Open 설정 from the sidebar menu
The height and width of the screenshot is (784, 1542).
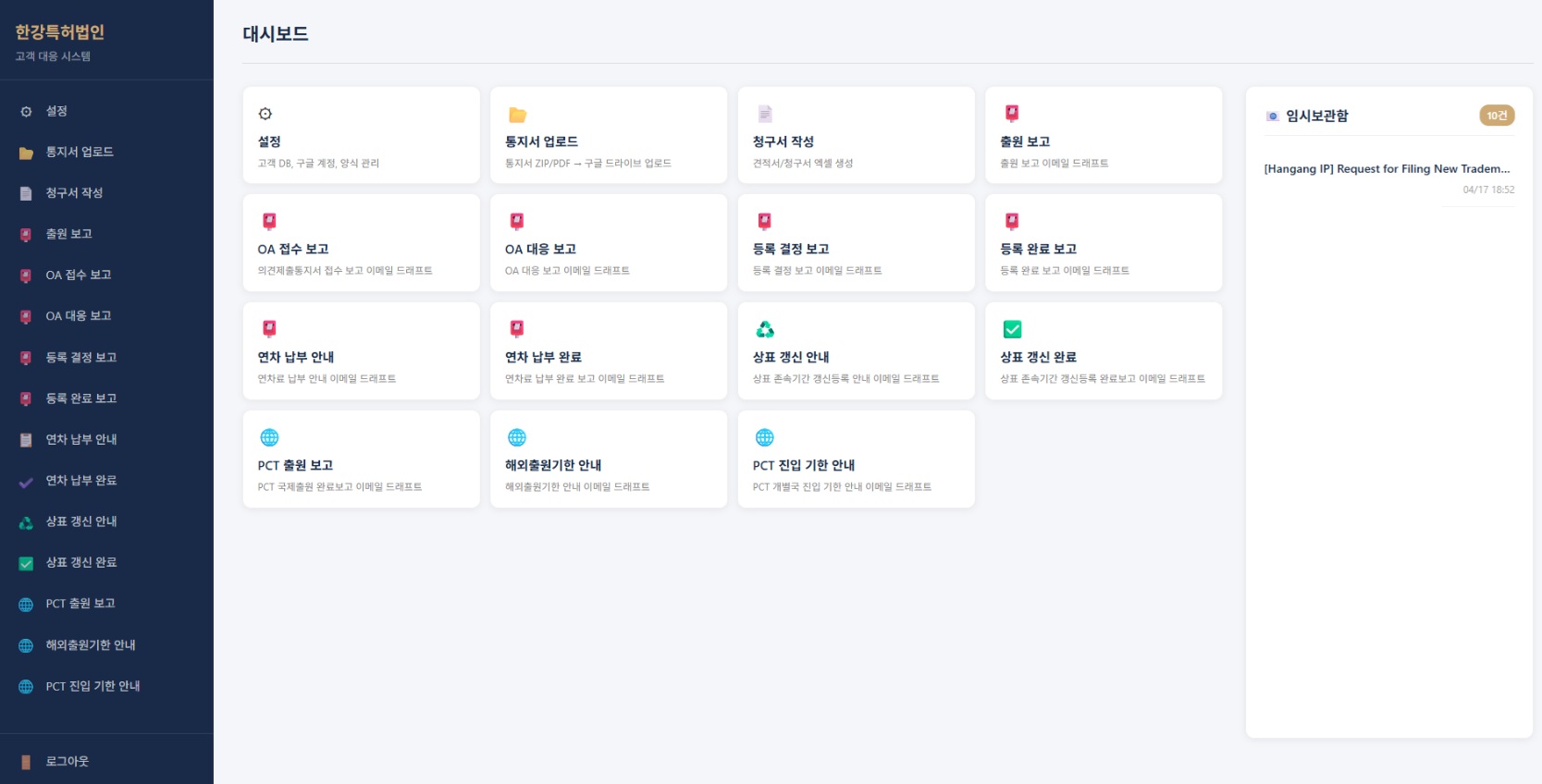(106, 111)
